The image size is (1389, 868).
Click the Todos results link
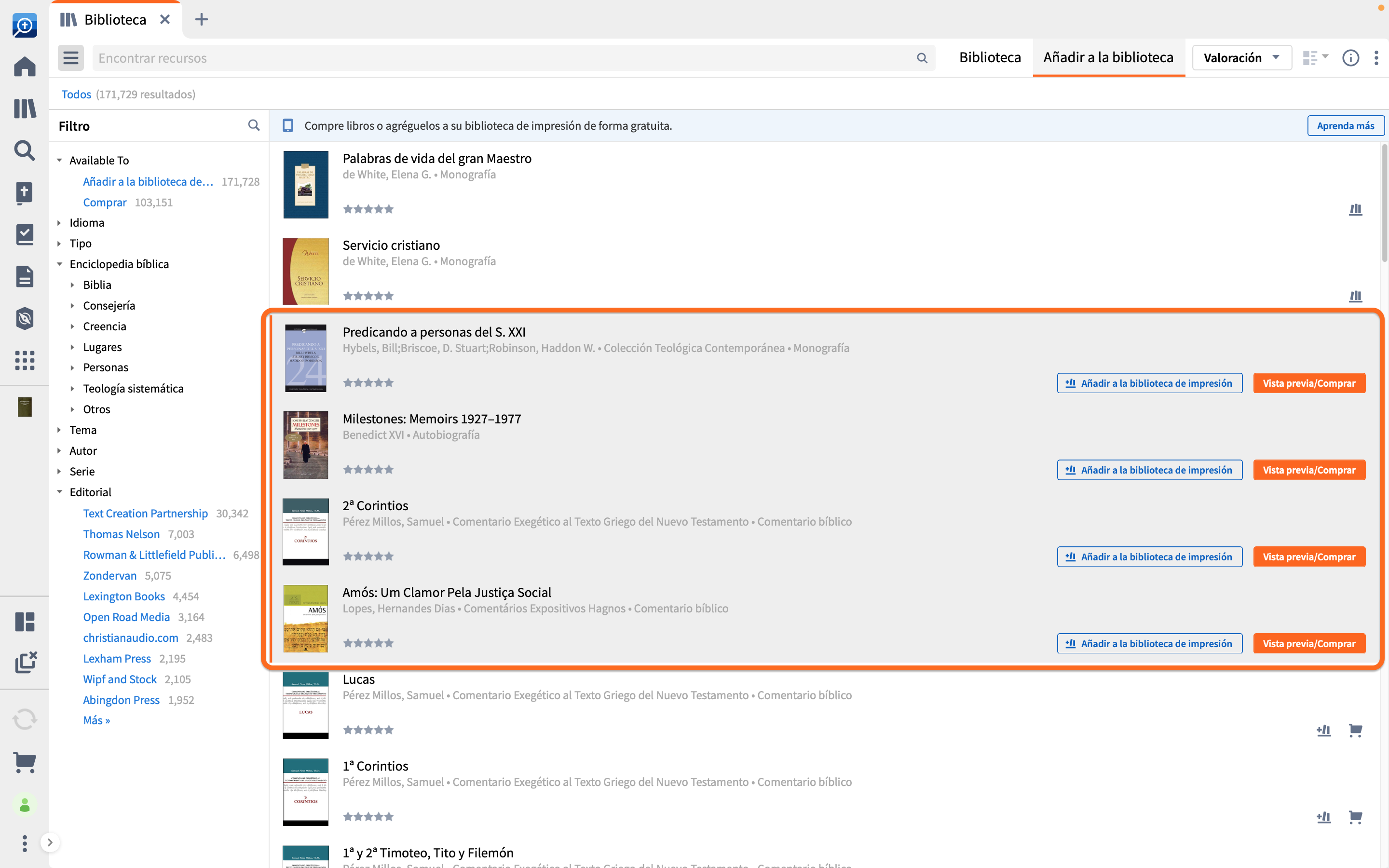[76, 94]
